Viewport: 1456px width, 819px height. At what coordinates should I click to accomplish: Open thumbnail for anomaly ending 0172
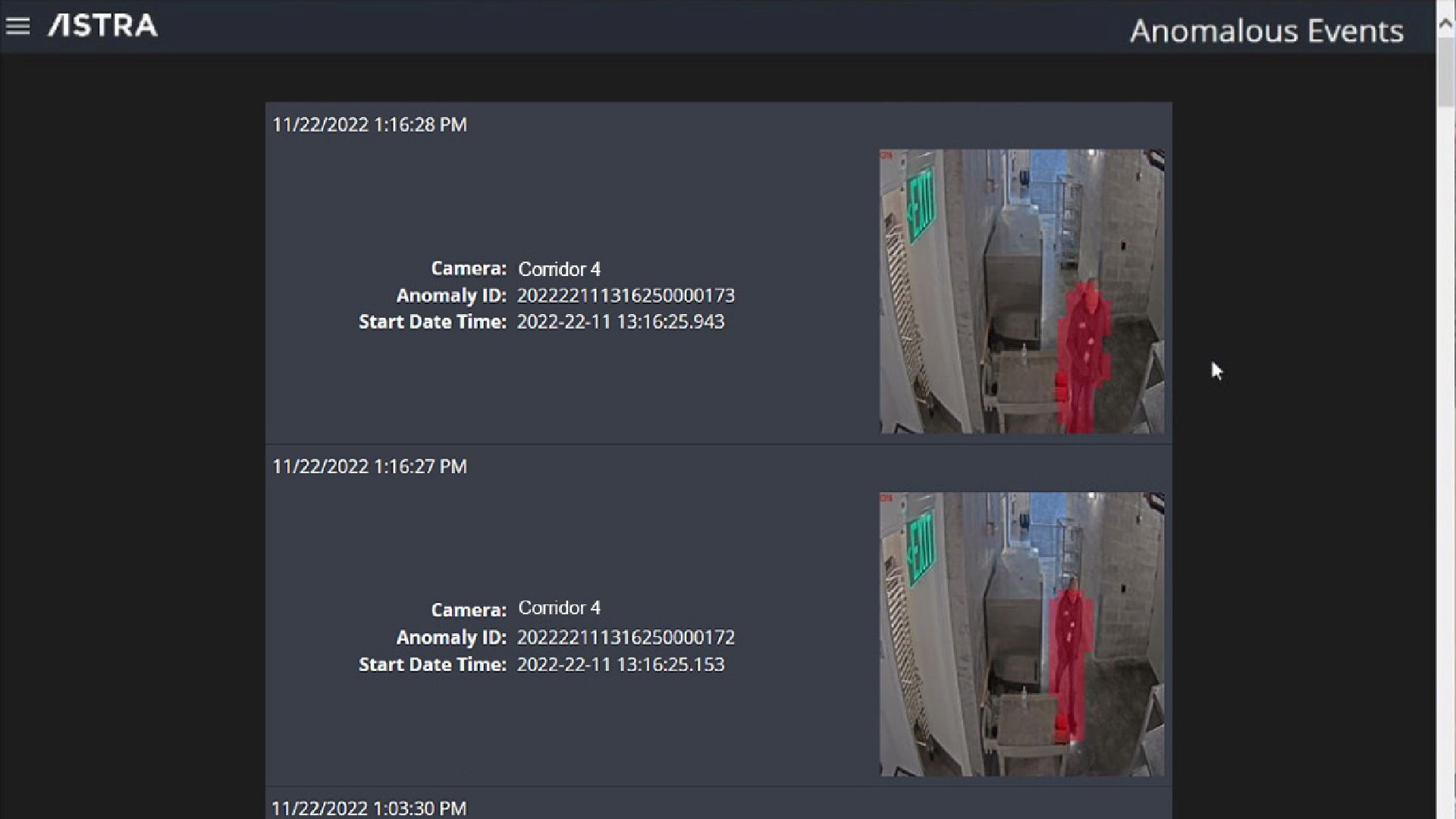pos(1021,634)
